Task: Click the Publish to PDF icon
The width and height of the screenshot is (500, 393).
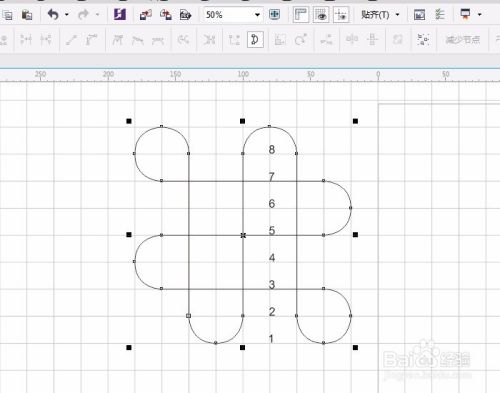Action: click(x=186, y=15)
